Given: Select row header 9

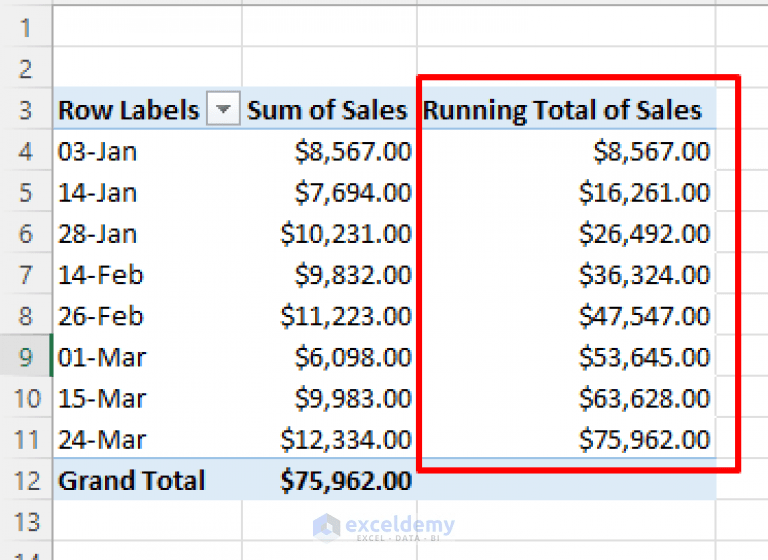Looking at the screenshot, I should pos(26,356).
